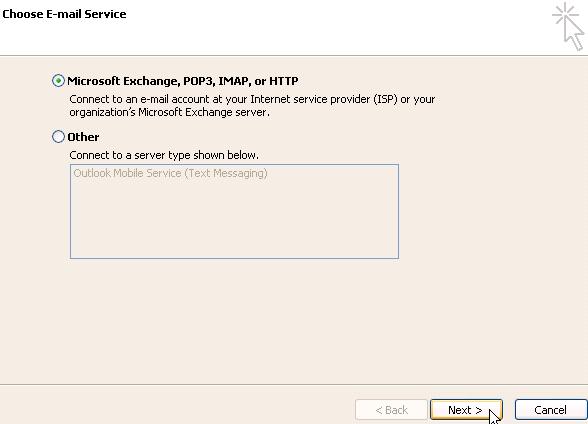588x424 pixels.
Task: Click the blank beige area below the list box
Action: (x=234, y=319)
